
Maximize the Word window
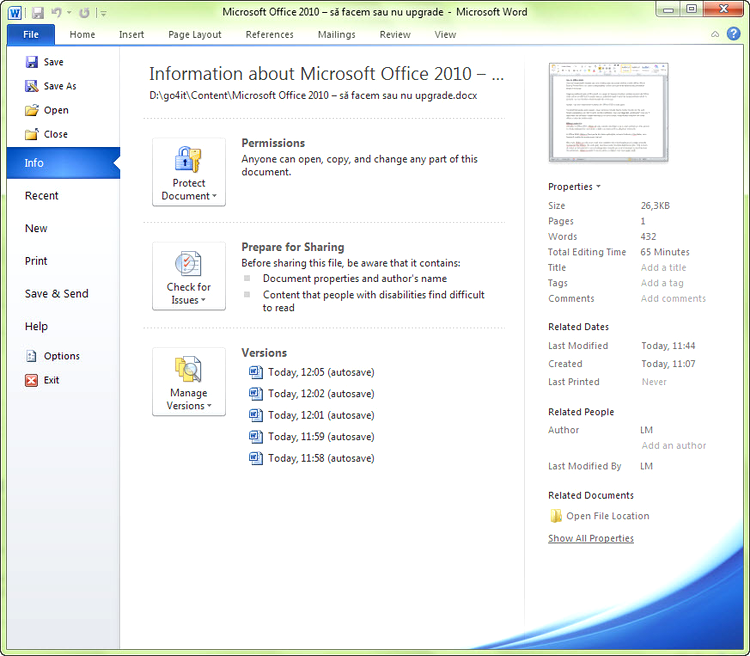coord(691,9)
